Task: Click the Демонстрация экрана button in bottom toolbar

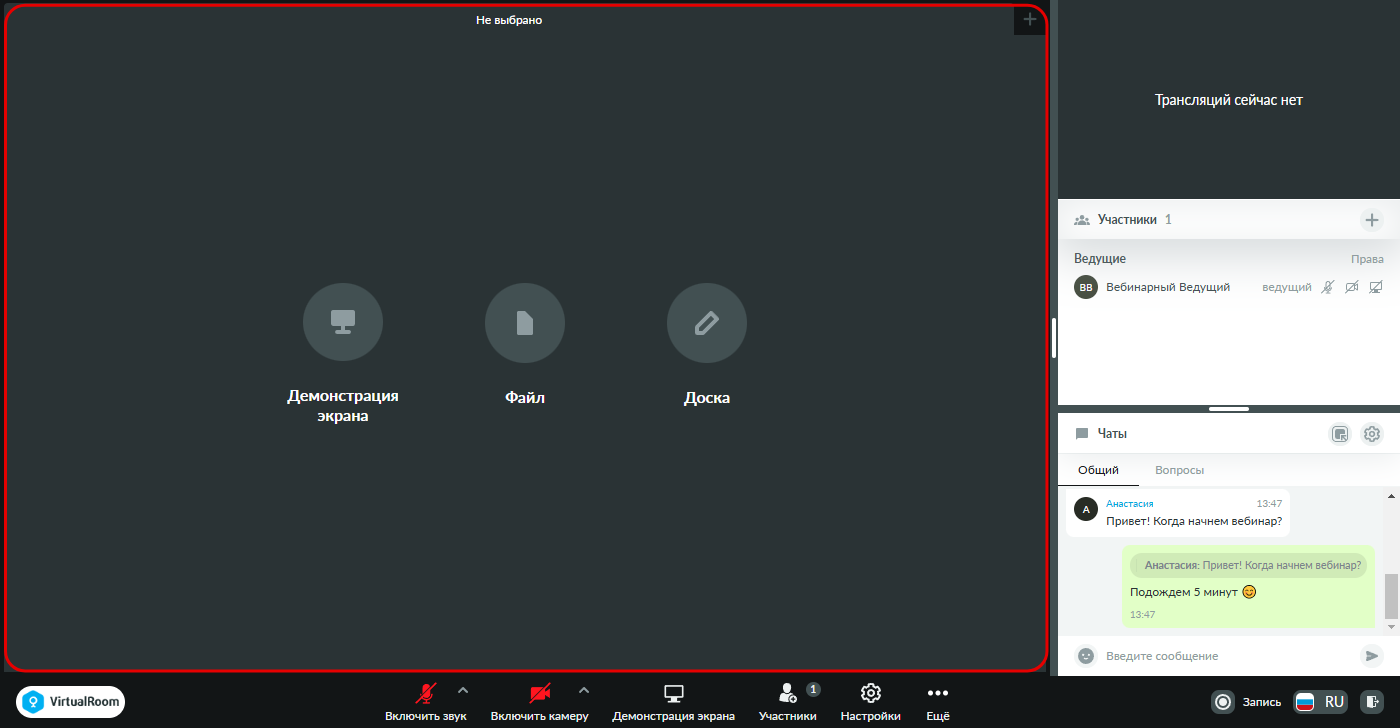Action: tap(674, 702)
